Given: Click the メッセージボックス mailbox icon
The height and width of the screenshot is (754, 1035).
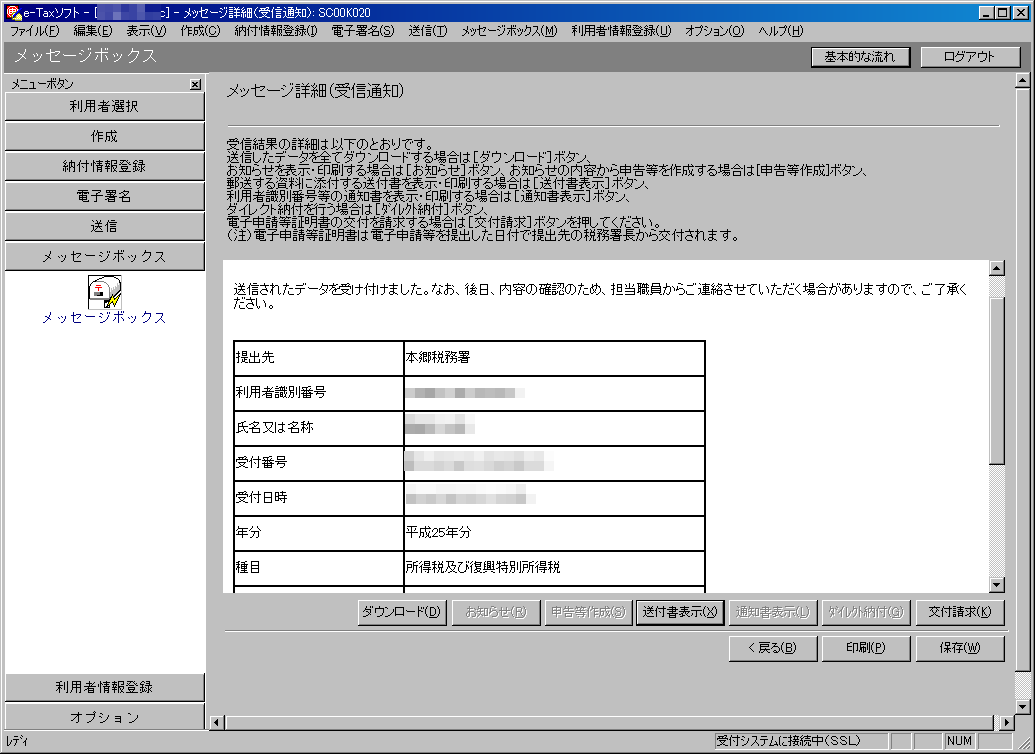Looking at the screenshot, I should click(104, 290).
